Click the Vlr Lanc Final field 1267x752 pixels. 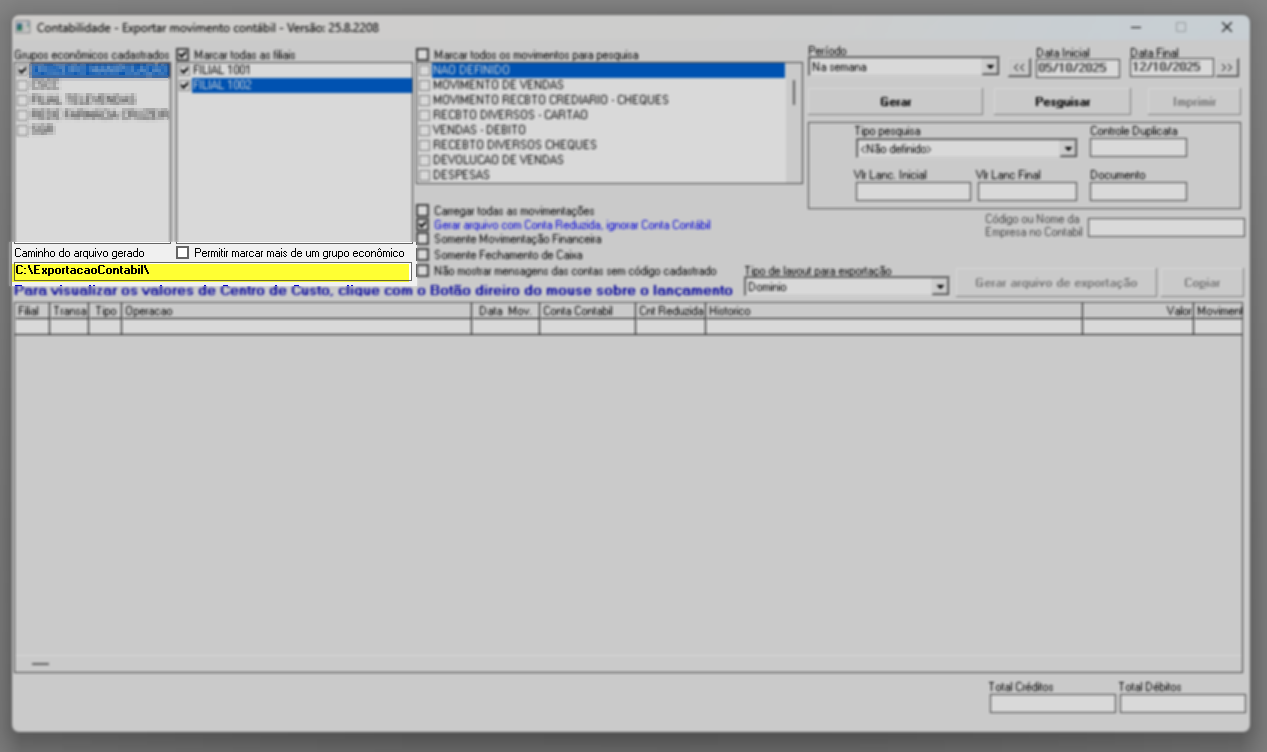pos(1027,191)
